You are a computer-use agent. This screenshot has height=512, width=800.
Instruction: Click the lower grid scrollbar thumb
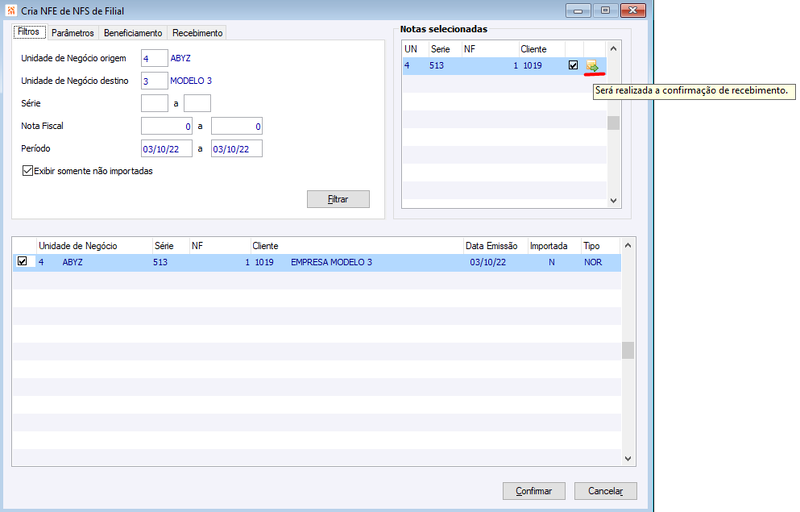628,350
